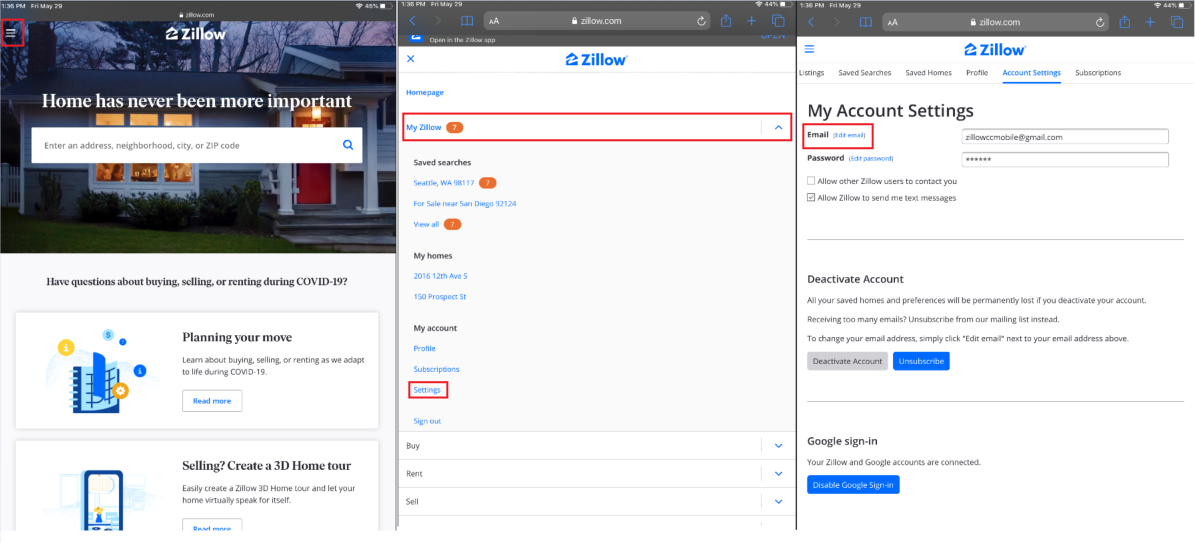Switch to the Listings tab
The image size is (1195, 543).
[811, 72]
